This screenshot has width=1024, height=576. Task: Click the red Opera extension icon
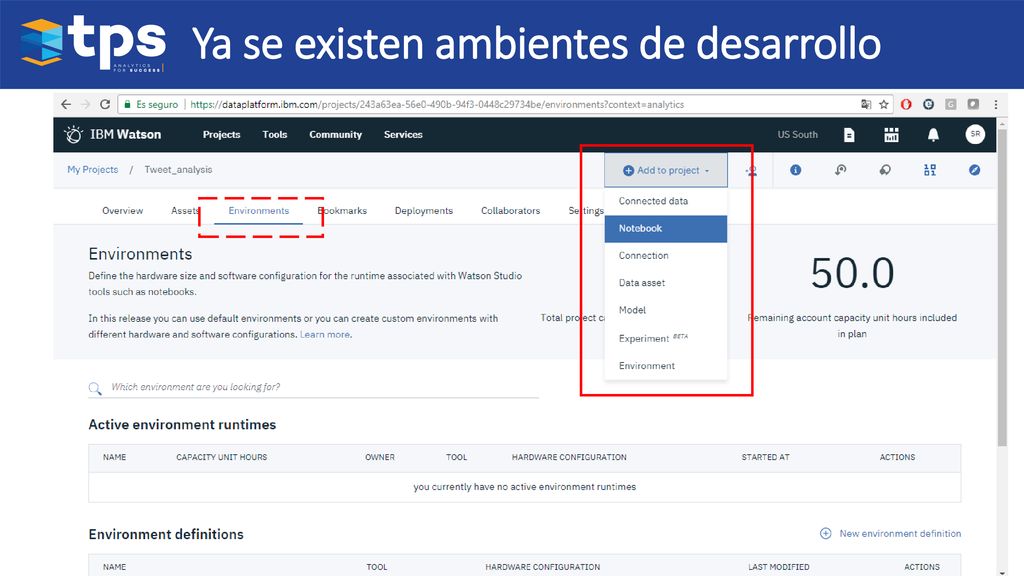(x=906, y=104)
